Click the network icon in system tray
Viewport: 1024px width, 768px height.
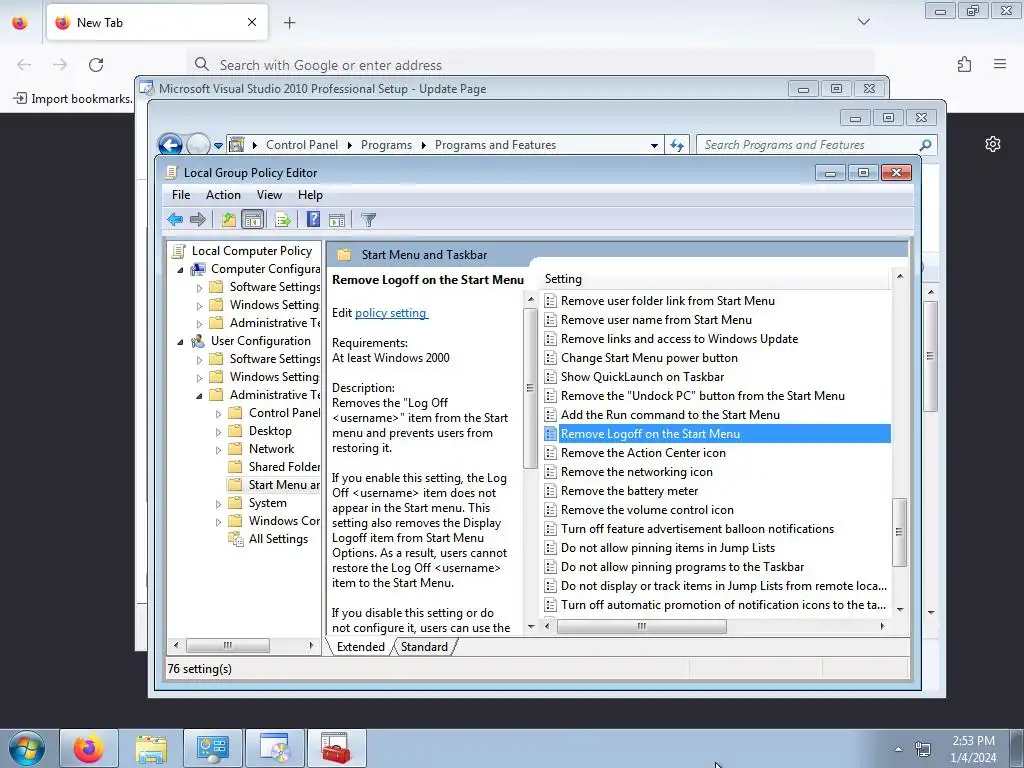(923, 749)
